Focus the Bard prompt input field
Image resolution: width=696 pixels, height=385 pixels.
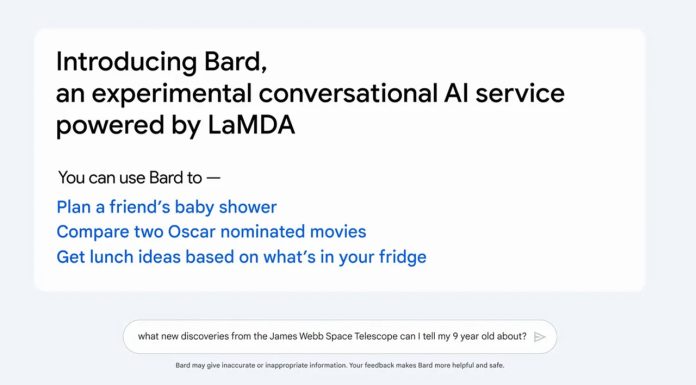point(340,337)
